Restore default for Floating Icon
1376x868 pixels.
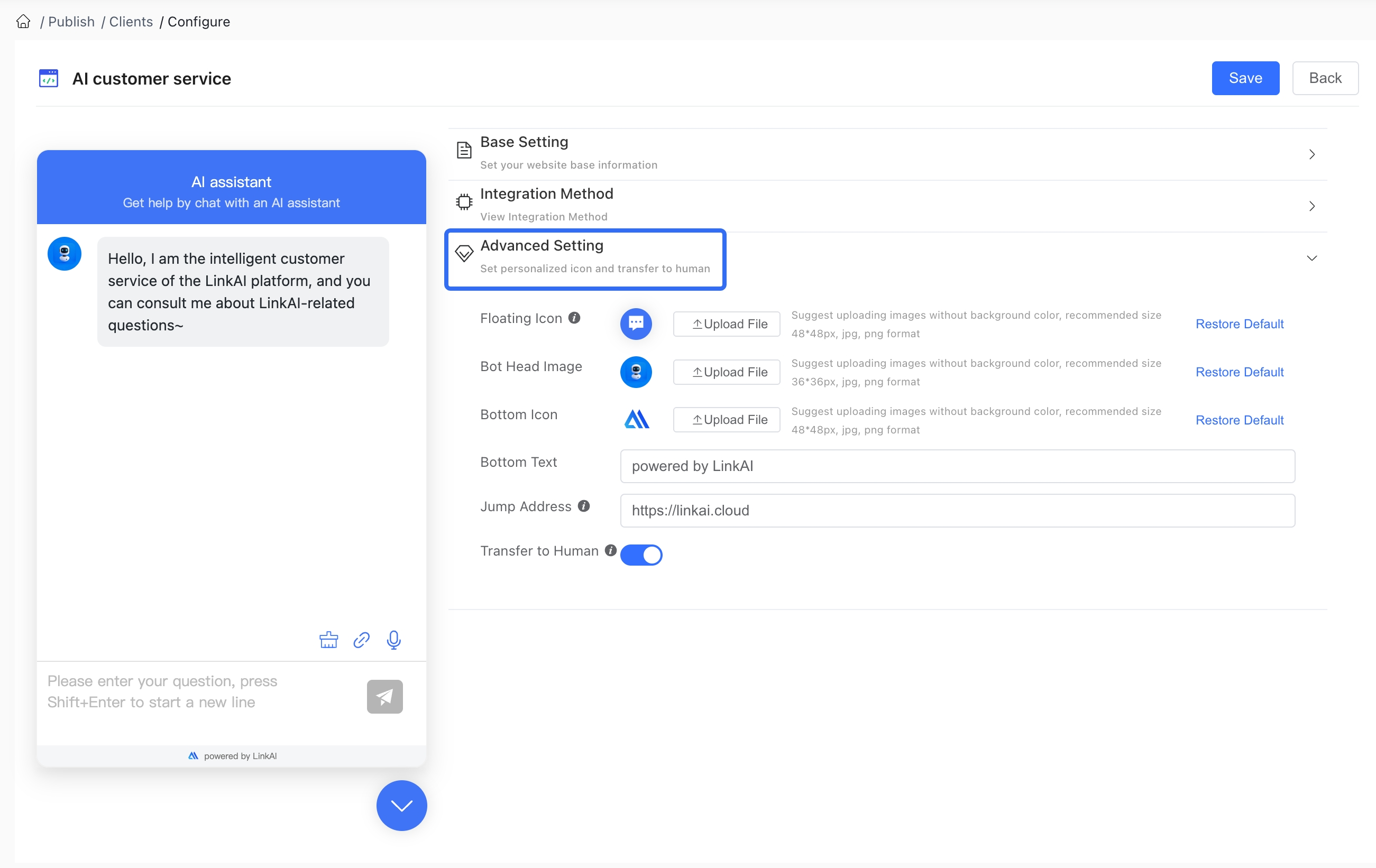[x=1240, y=324]
